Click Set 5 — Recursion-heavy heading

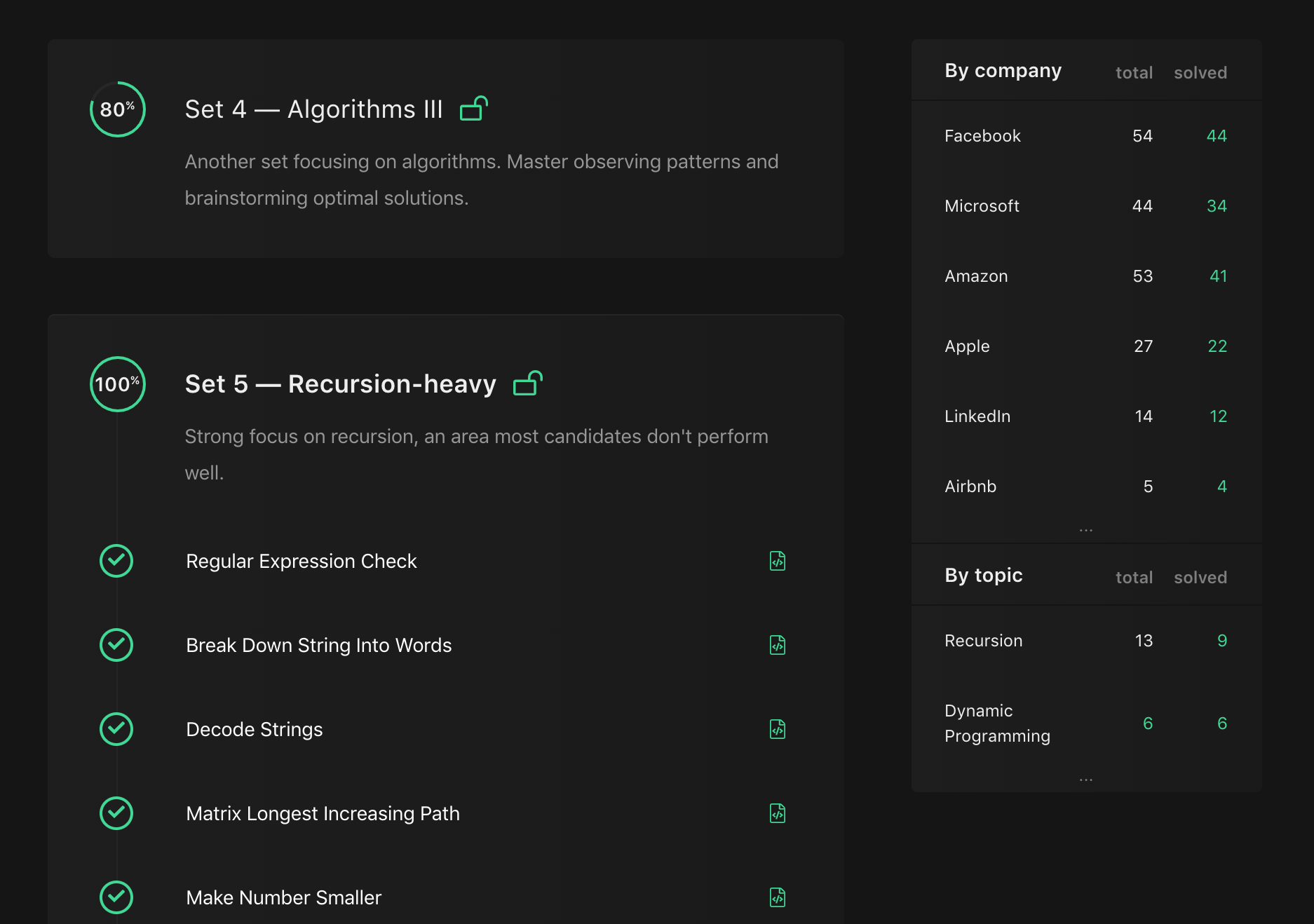point(340,384)
